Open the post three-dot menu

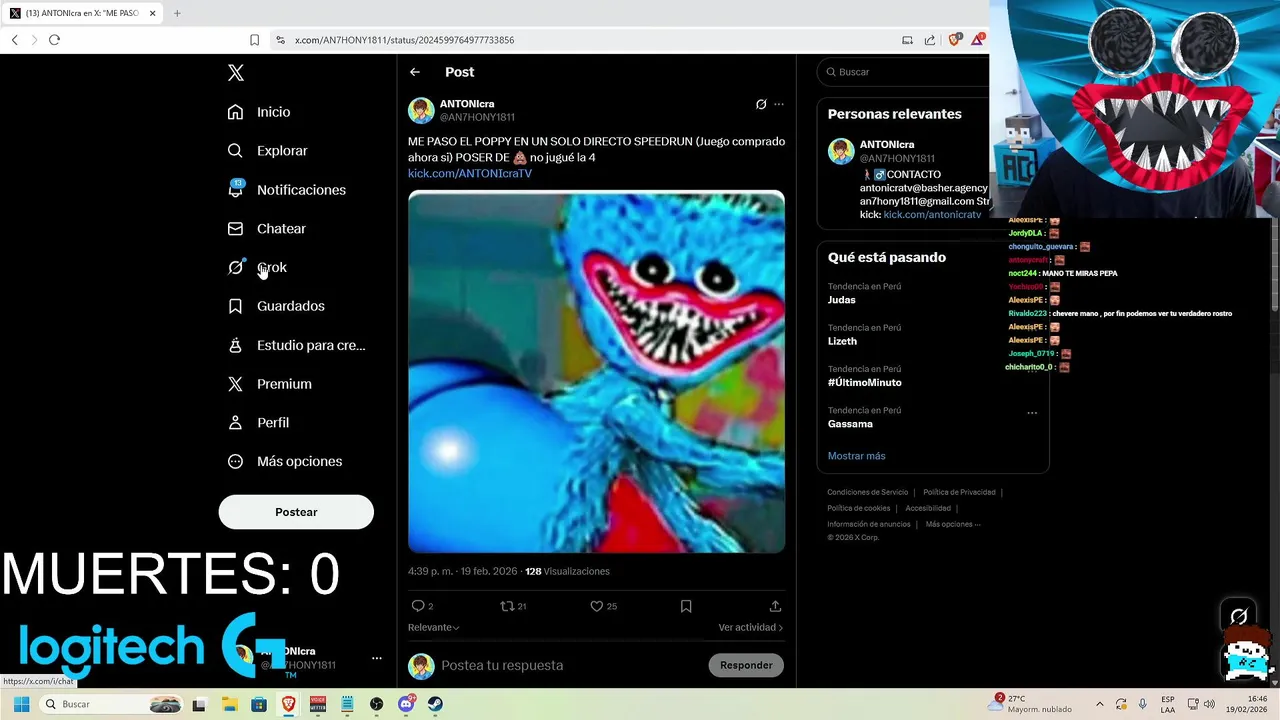pos(779,104)
